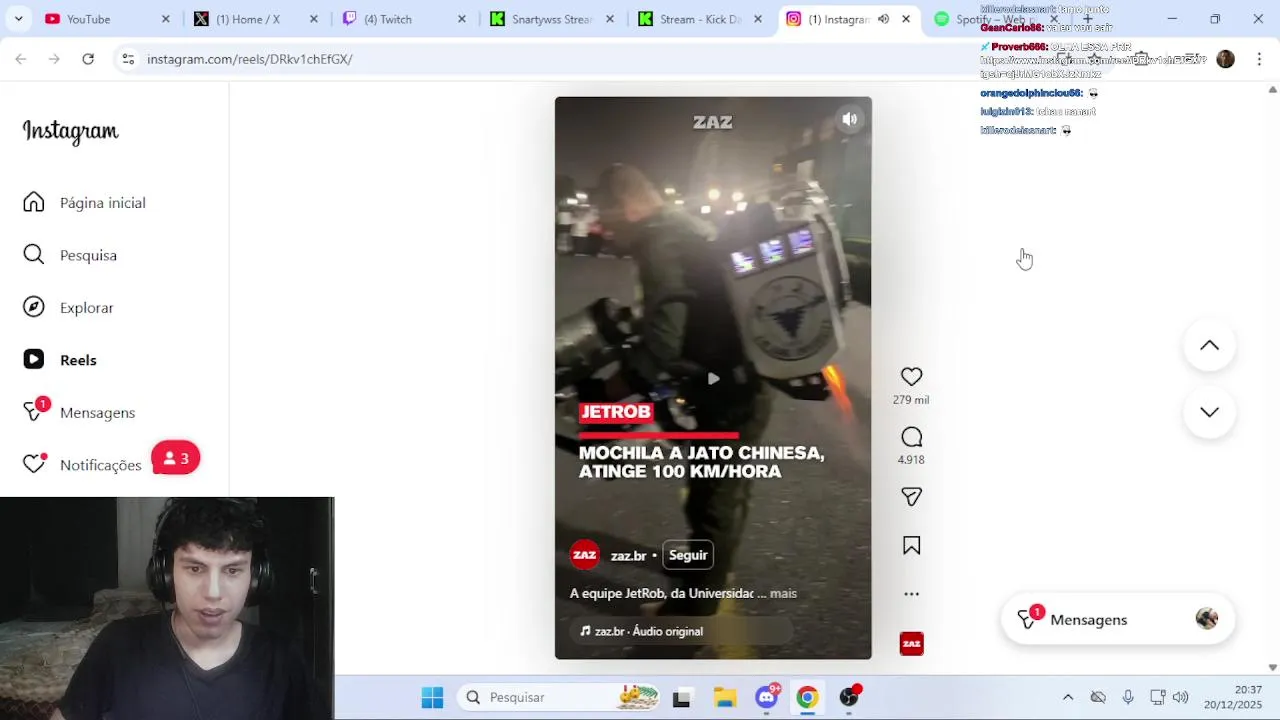Click the Instagram logo wordmark
Screen dimensions: 1280x720
(x=70, y=131)
